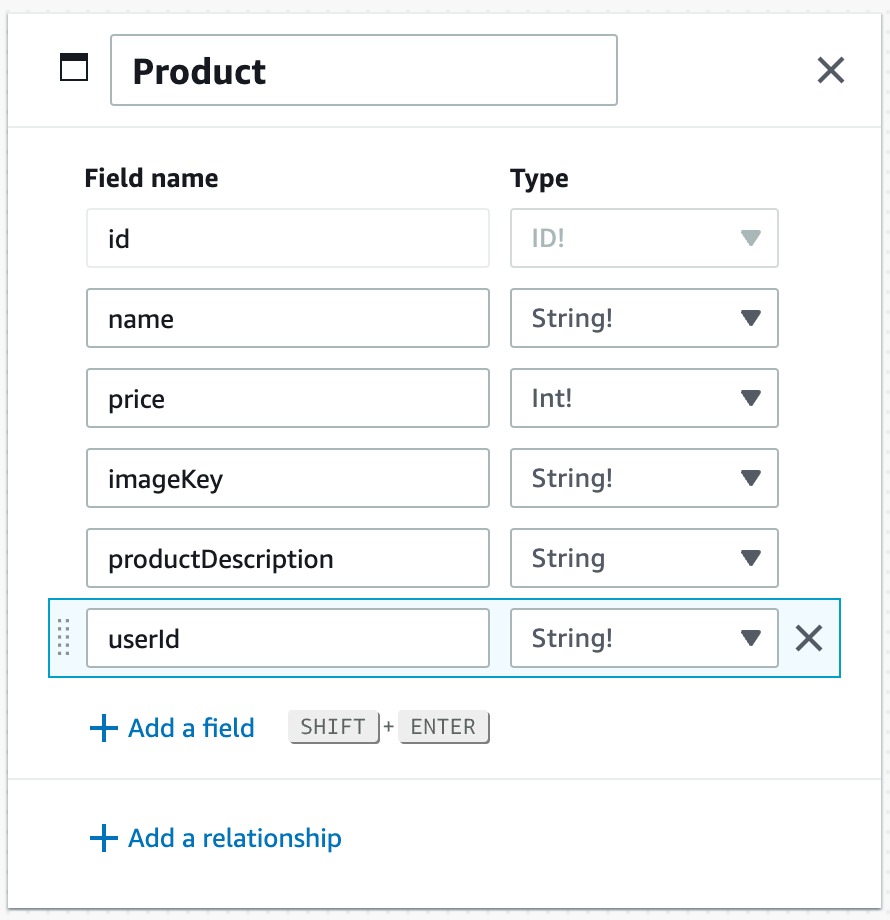Open the Int! type dropdown for price
This screenshot has height=920, width=890.
tap(644, 398)
